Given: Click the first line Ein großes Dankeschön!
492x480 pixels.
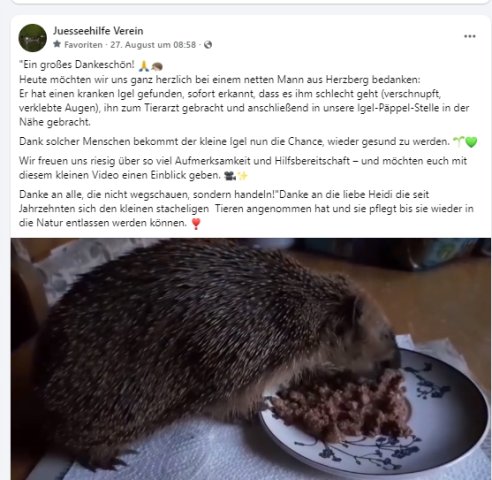Looking at the screenshot, I should [x=77, y=65].
